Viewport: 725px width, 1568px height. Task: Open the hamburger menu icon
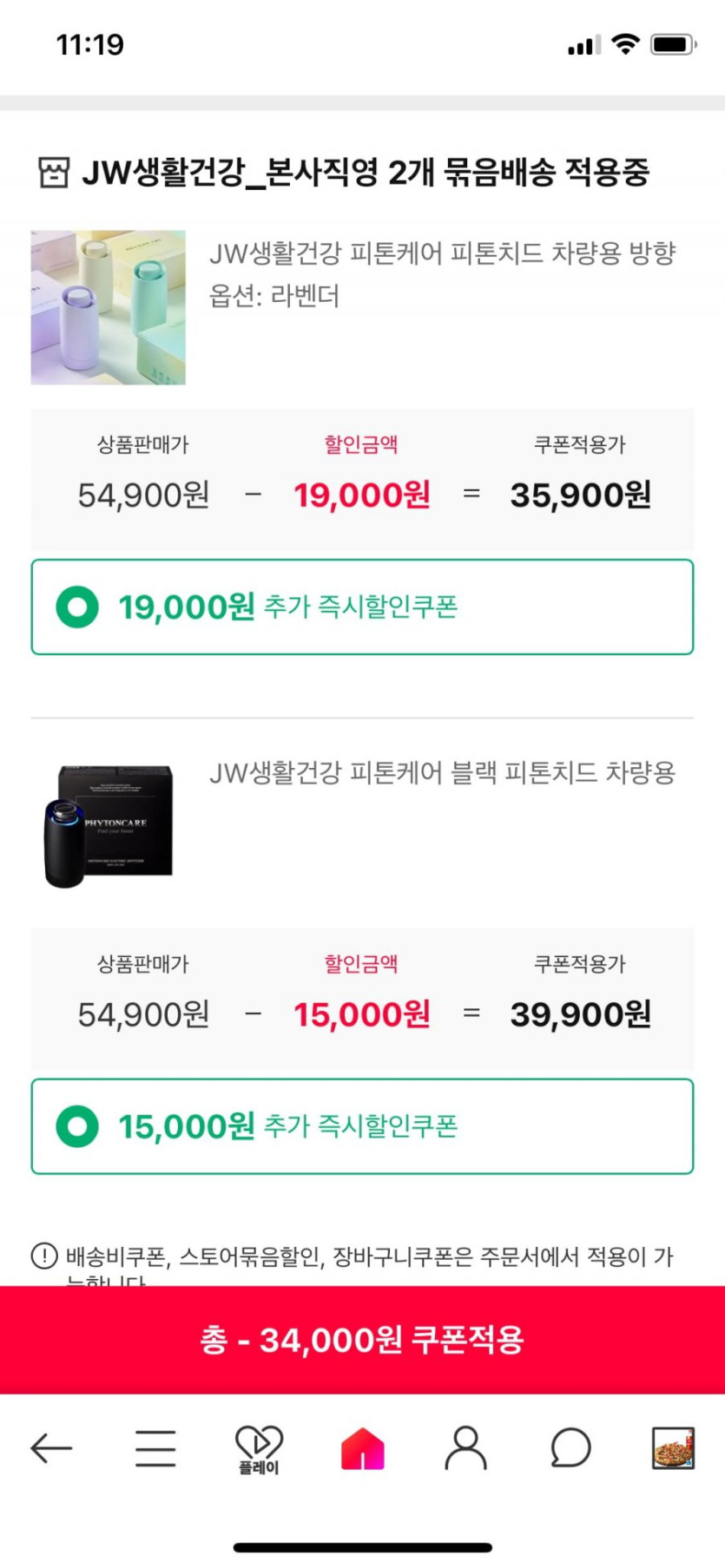point(155,1447)
